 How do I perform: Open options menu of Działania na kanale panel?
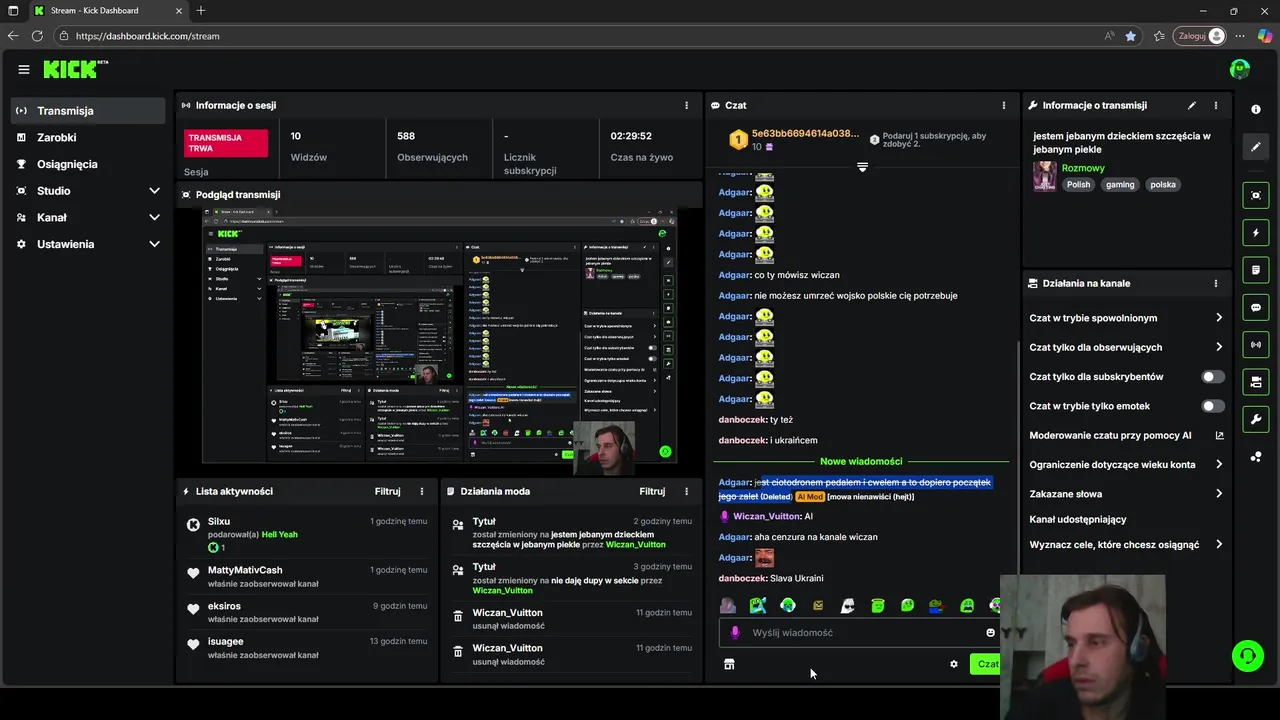tap(1216, 283)
